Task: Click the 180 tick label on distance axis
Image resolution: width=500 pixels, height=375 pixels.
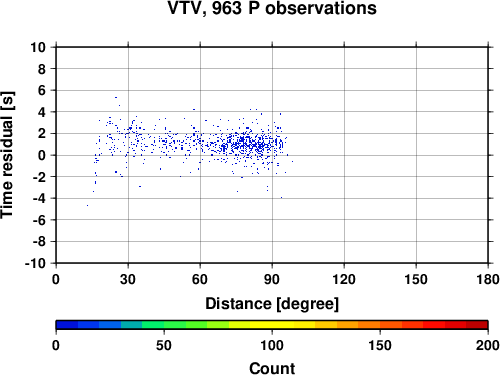Action: point(488,279)
